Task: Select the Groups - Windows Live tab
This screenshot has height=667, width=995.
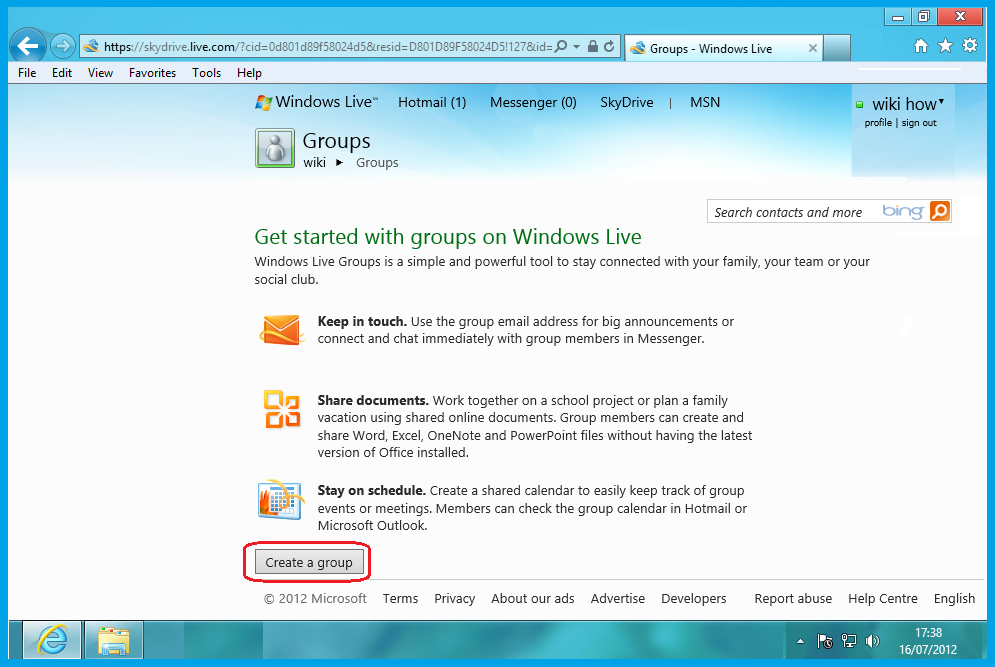Action: [723, 48]
